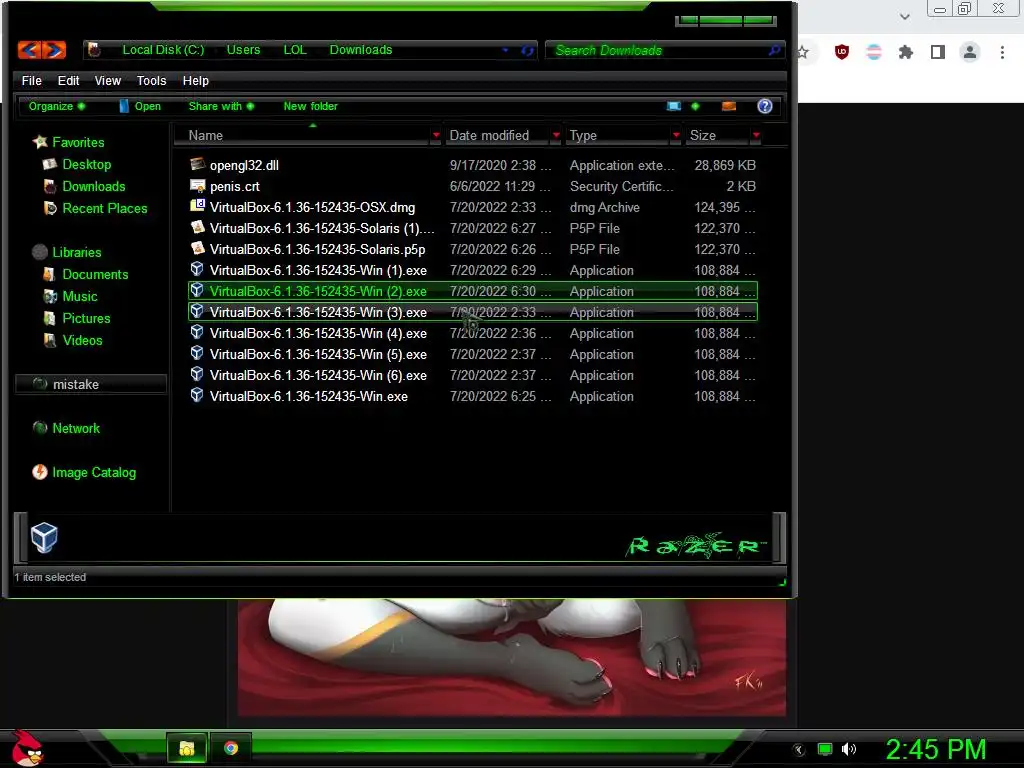The height and width of the screenshot is (768, 1024).
Task: Click the Explorer taskbar button
Action: click(187, 748)
